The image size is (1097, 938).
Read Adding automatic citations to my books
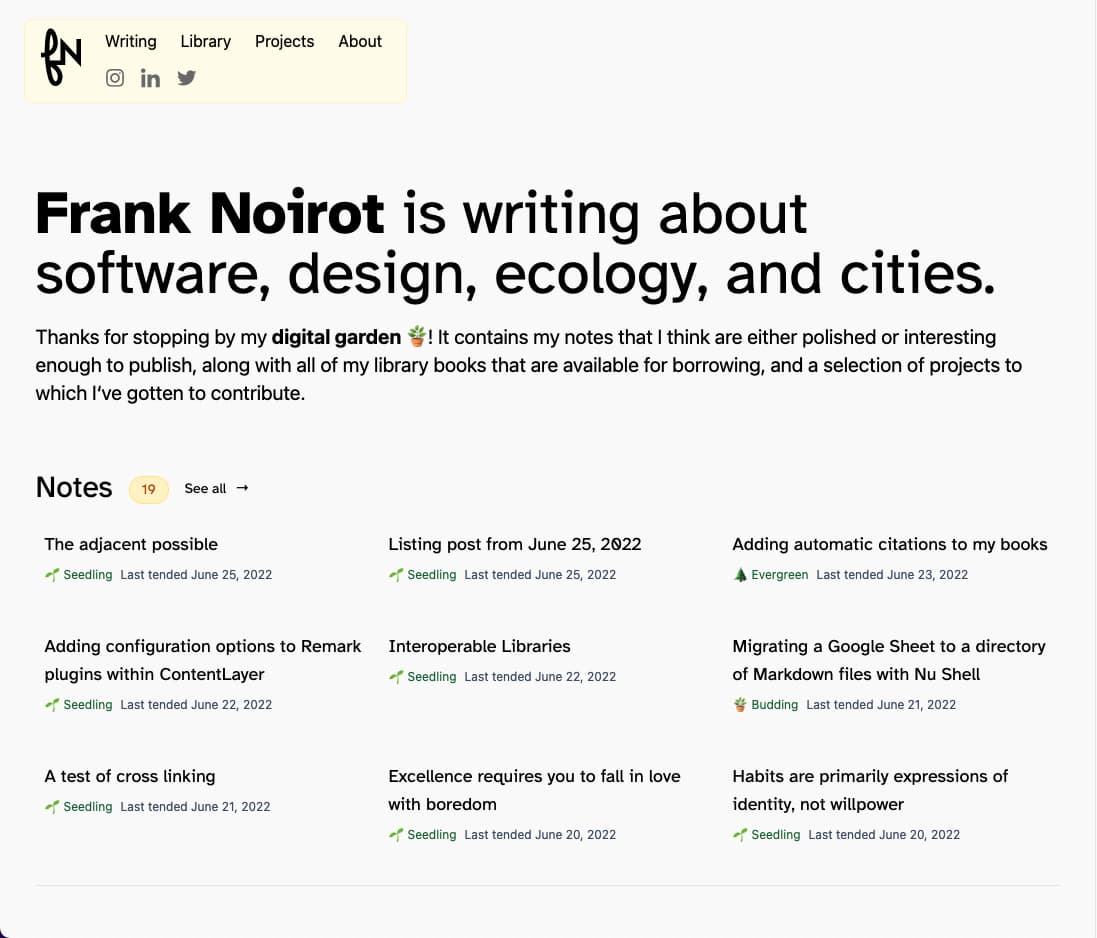click(x=889, y=544)
